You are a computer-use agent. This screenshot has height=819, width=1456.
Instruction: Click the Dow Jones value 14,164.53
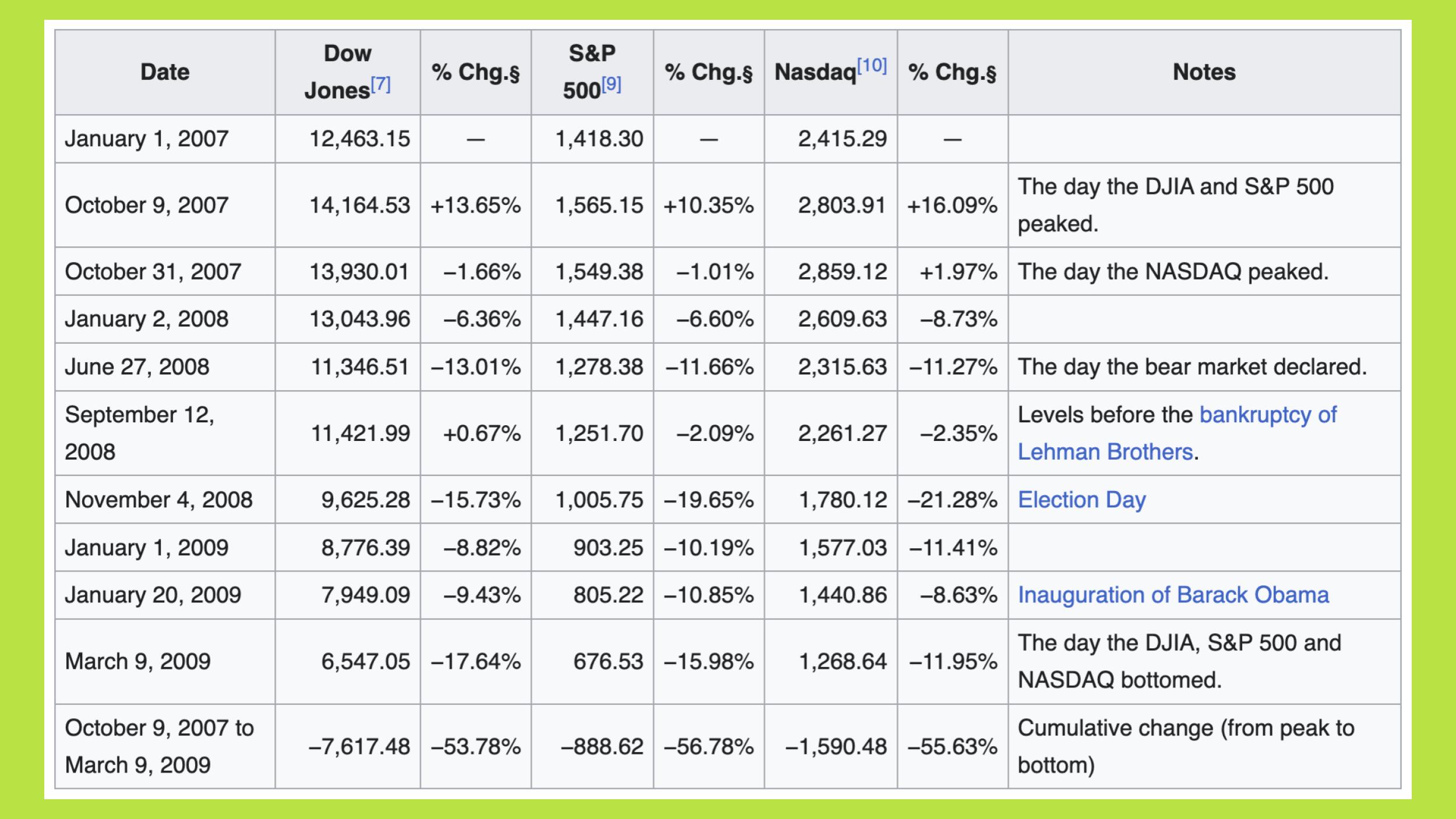tap(359, 205)
